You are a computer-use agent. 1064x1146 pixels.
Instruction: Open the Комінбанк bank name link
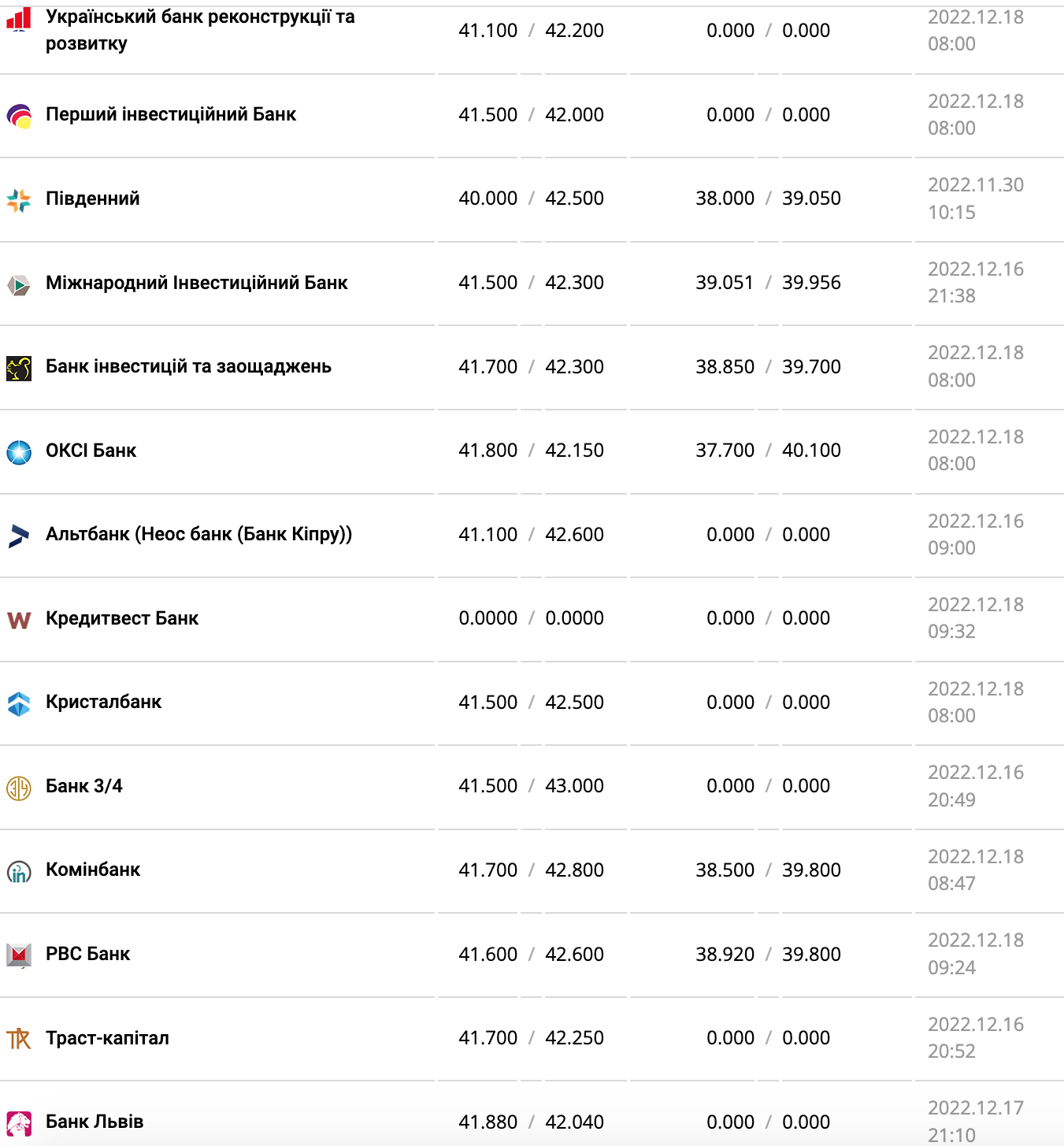[93, 870]
